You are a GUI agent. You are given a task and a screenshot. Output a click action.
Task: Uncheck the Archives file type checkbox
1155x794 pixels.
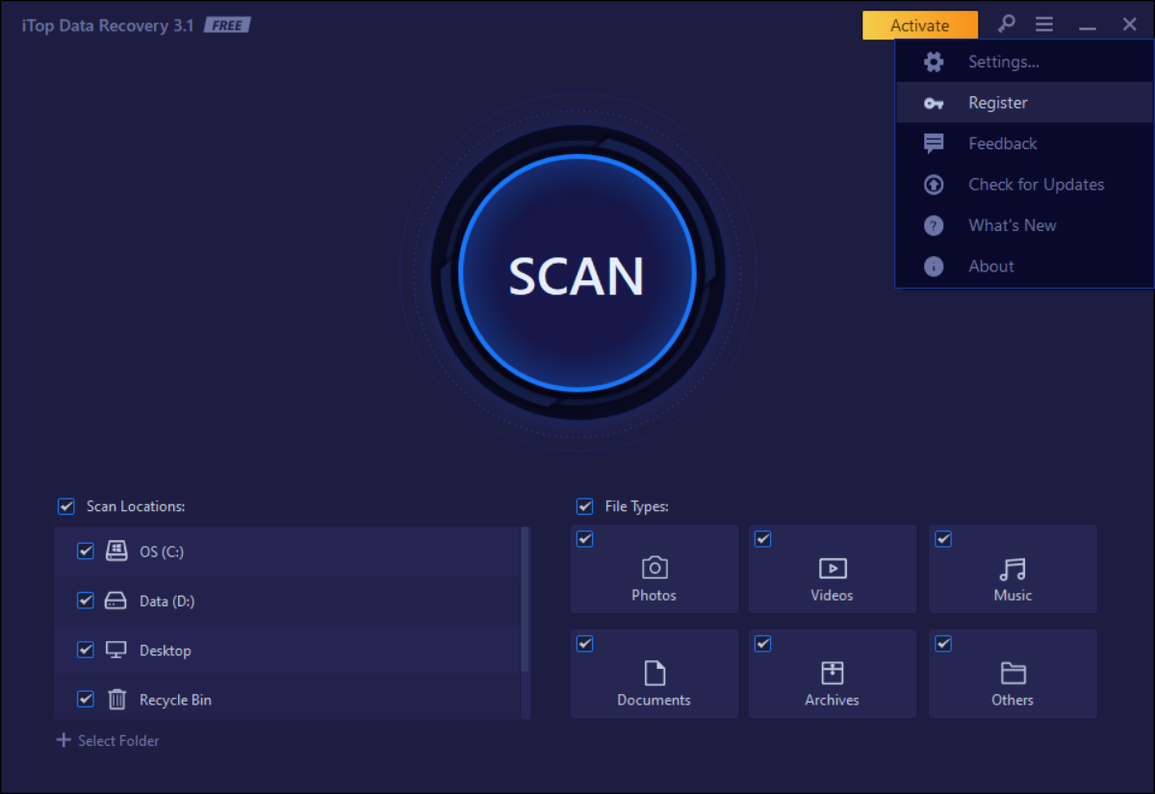763,644
